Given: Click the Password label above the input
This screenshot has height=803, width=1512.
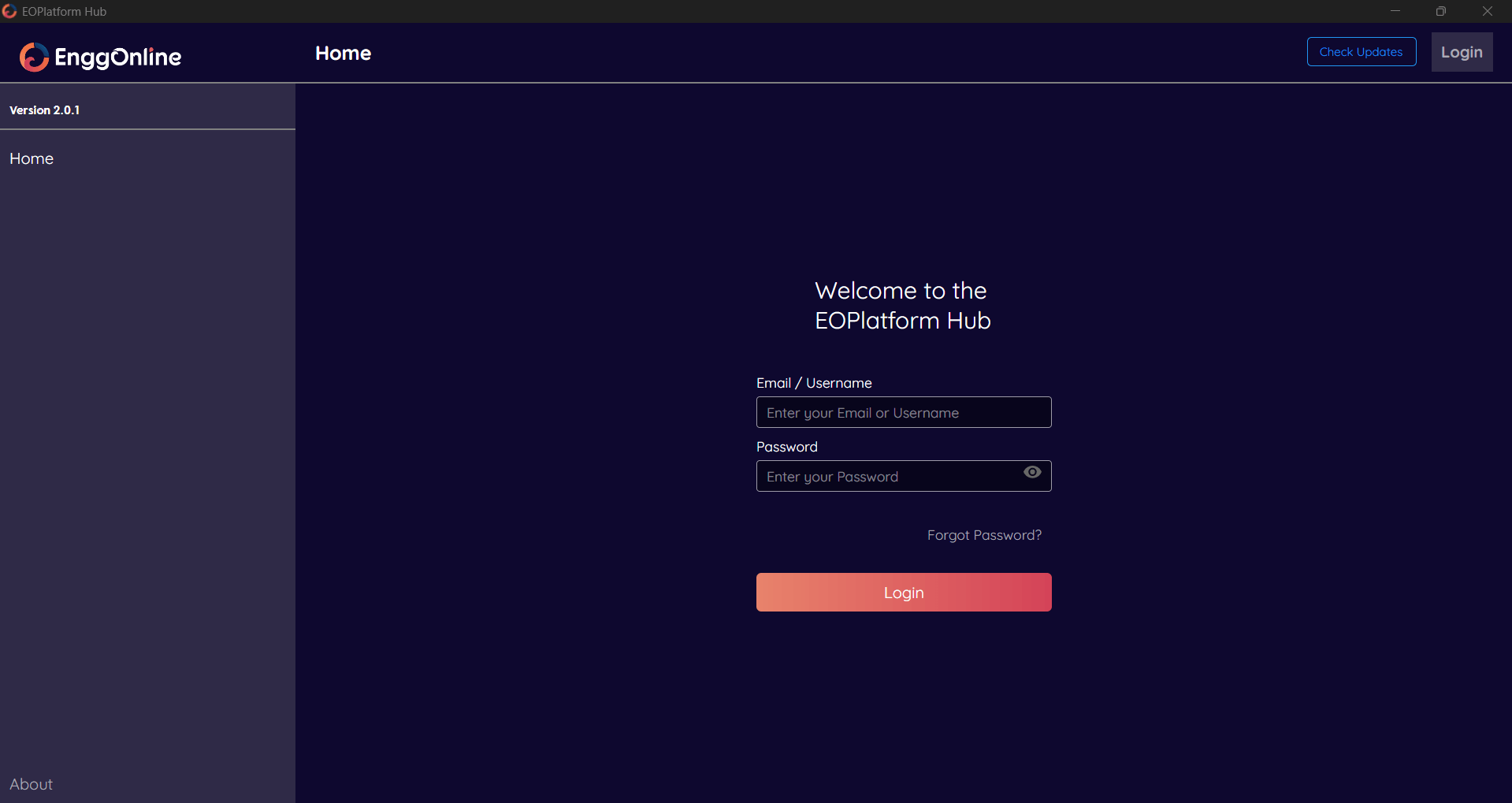Looking at the screenshot, I should click(x=786, y=447).
